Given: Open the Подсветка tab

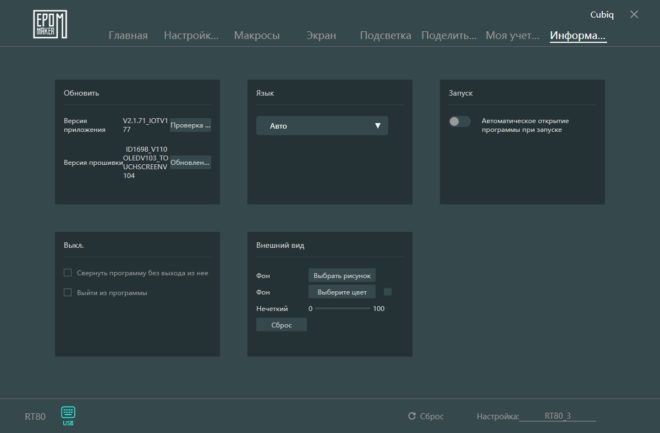Looking at the screenshot, I should 385,35.
